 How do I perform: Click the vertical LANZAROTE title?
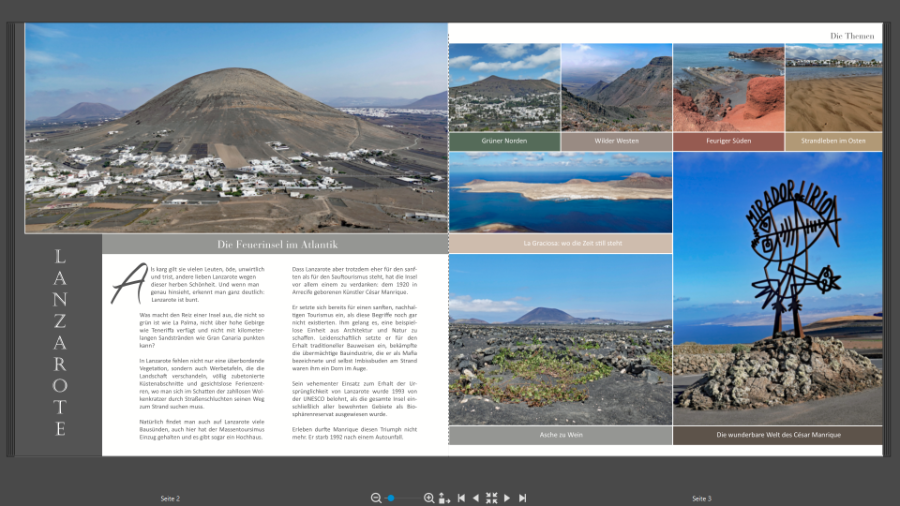[60, 342]
